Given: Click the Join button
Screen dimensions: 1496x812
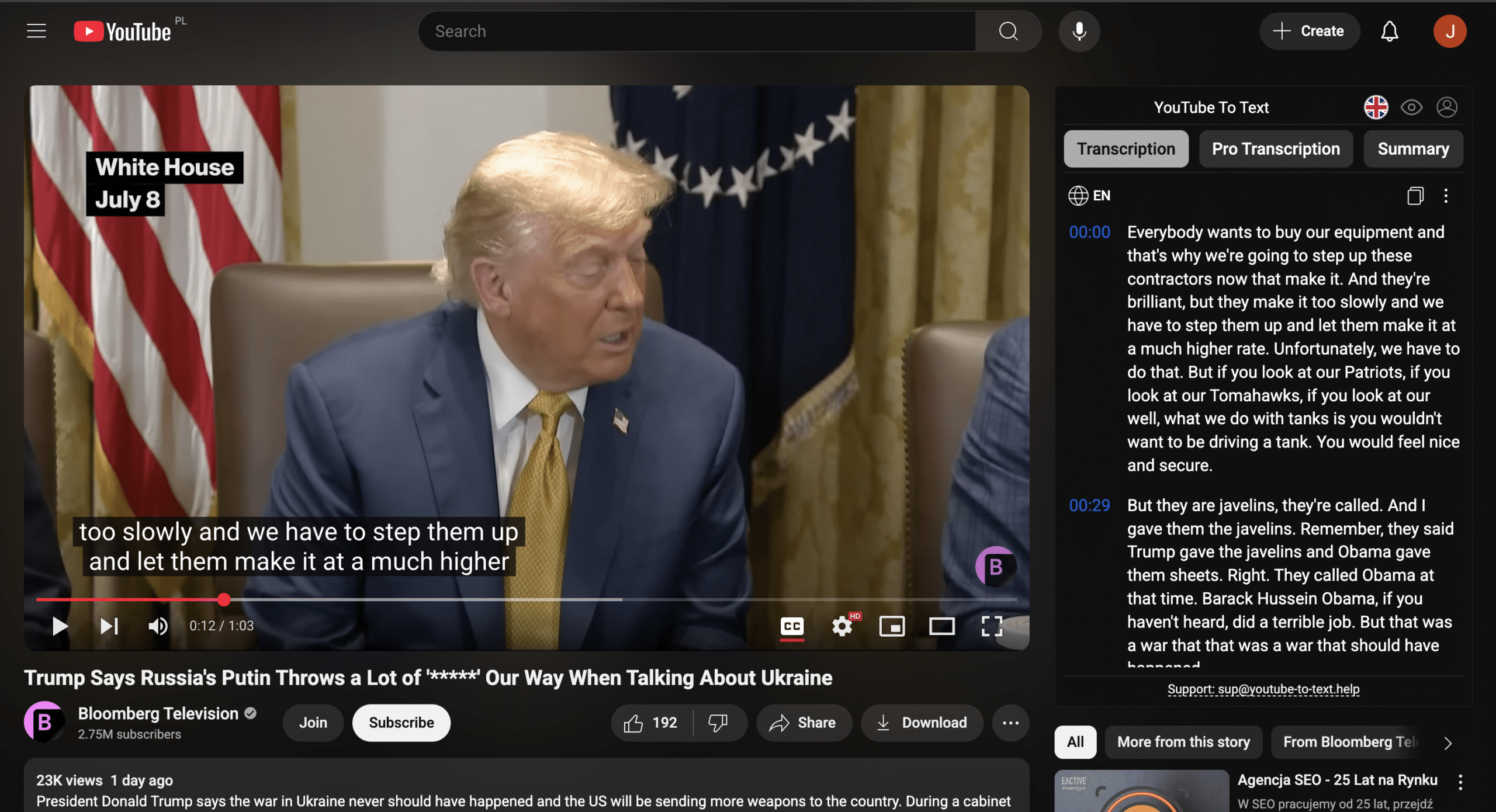Looking at the screenshot, I should click(x=313, y=723).
